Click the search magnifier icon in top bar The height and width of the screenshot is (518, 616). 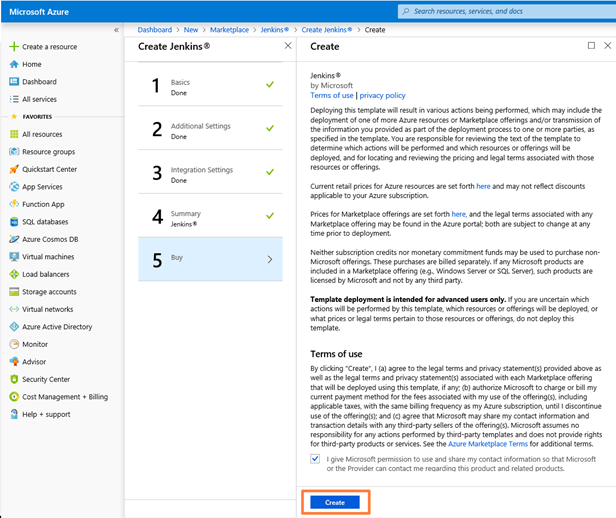click(x=406, y=11)
